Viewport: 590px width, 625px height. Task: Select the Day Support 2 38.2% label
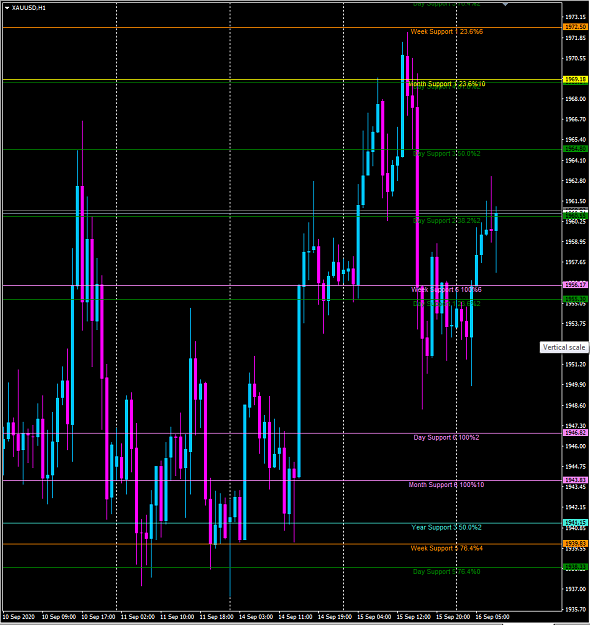click(446, 221)
